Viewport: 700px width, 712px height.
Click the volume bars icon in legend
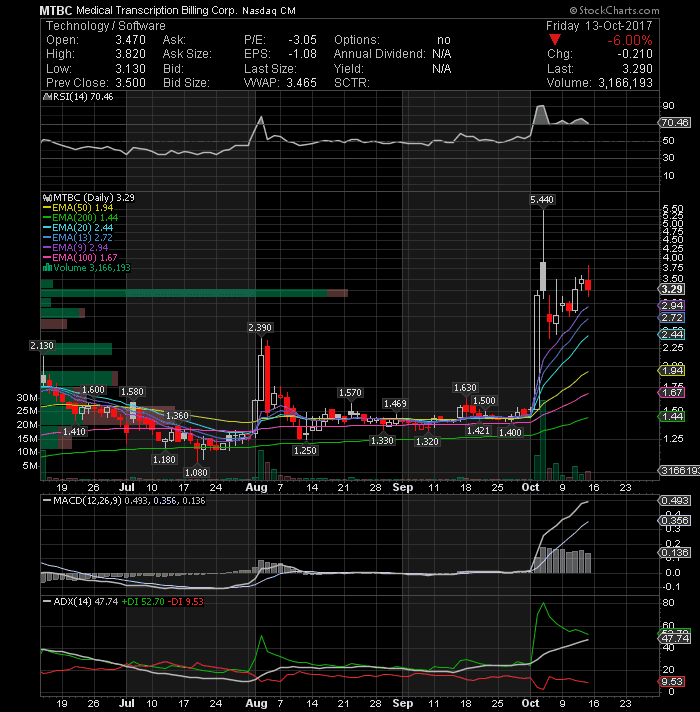tap(47, 267)
